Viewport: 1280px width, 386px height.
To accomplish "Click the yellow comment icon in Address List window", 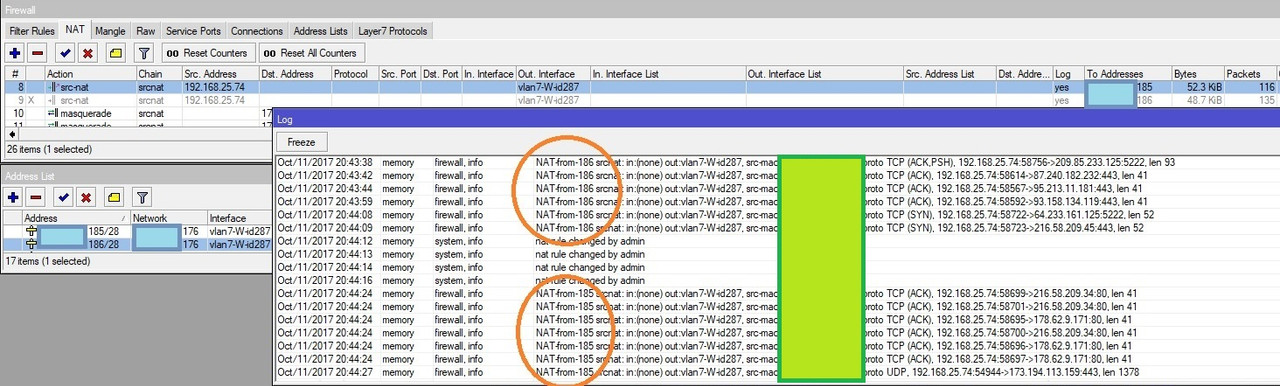I will pyautogui.click(x=113, y=198).
